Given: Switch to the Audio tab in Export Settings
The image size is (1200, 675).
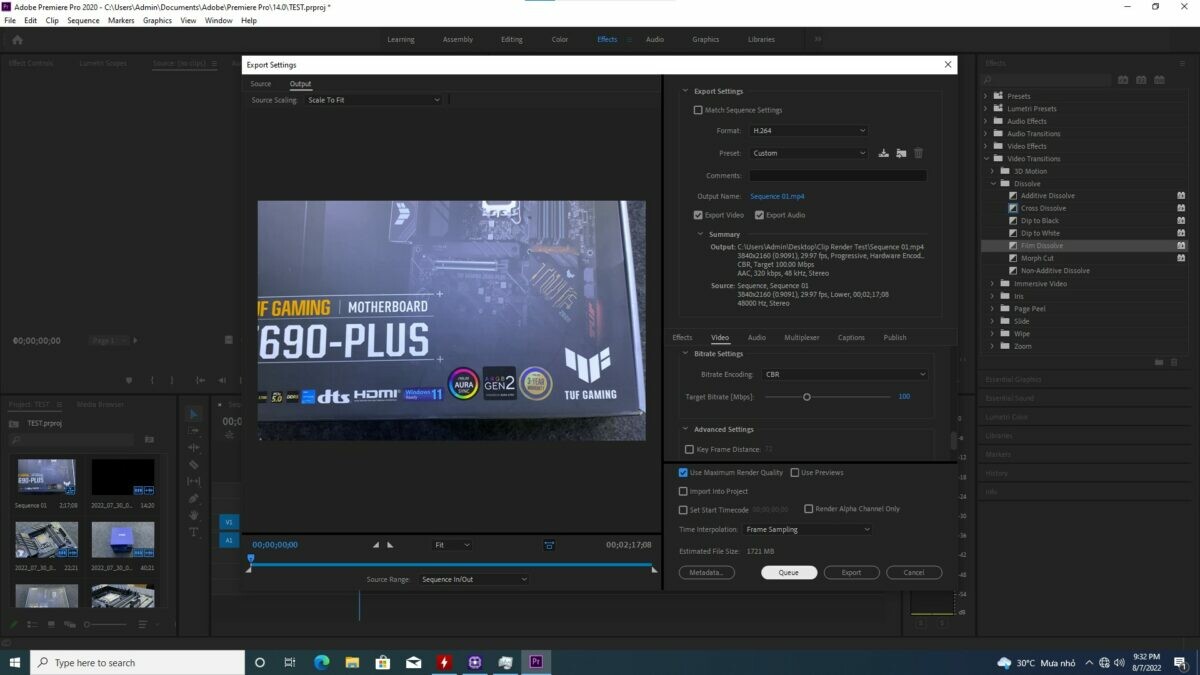Looking at the screenshot, I should coord(757,338).
